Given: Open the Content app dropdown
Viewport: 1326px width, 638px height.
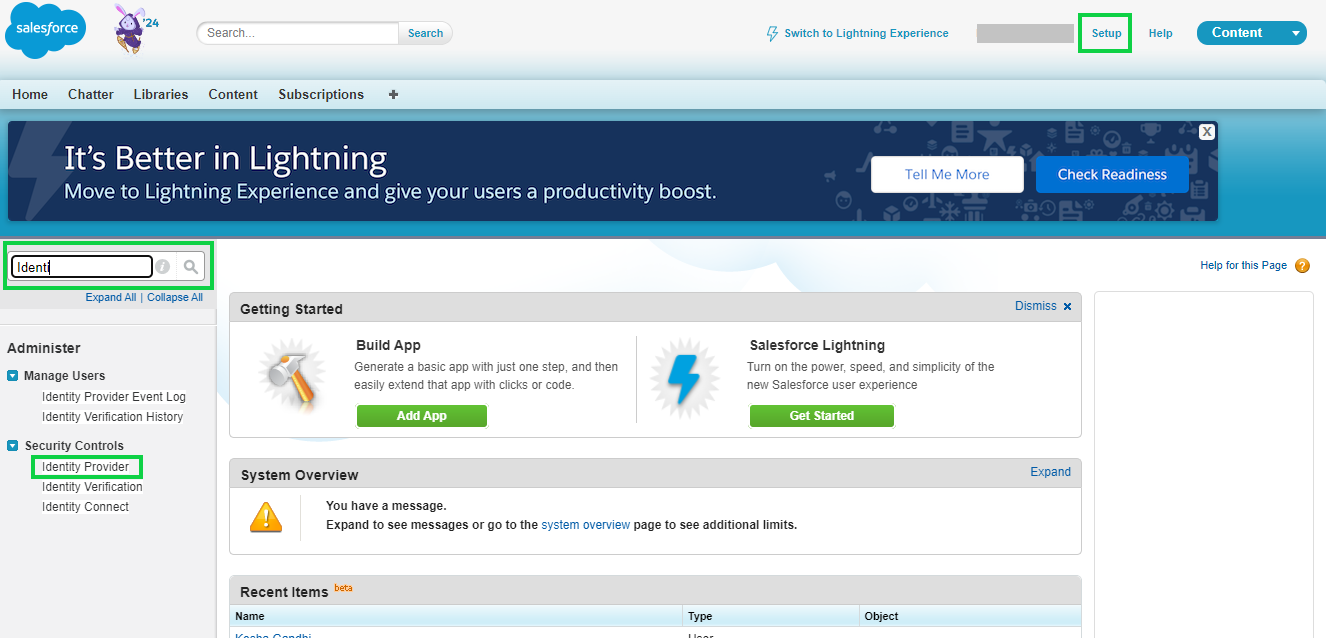Looking at the screenshot, I should [x=1296, y=32].
